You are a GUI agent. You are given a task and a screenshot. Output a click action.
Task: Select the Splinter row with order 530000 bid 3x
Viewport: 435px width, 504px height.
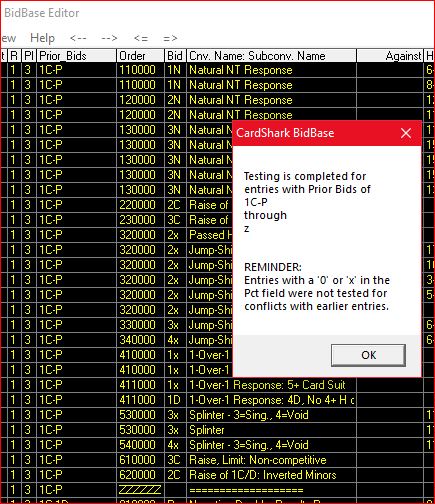coord(217,430)
